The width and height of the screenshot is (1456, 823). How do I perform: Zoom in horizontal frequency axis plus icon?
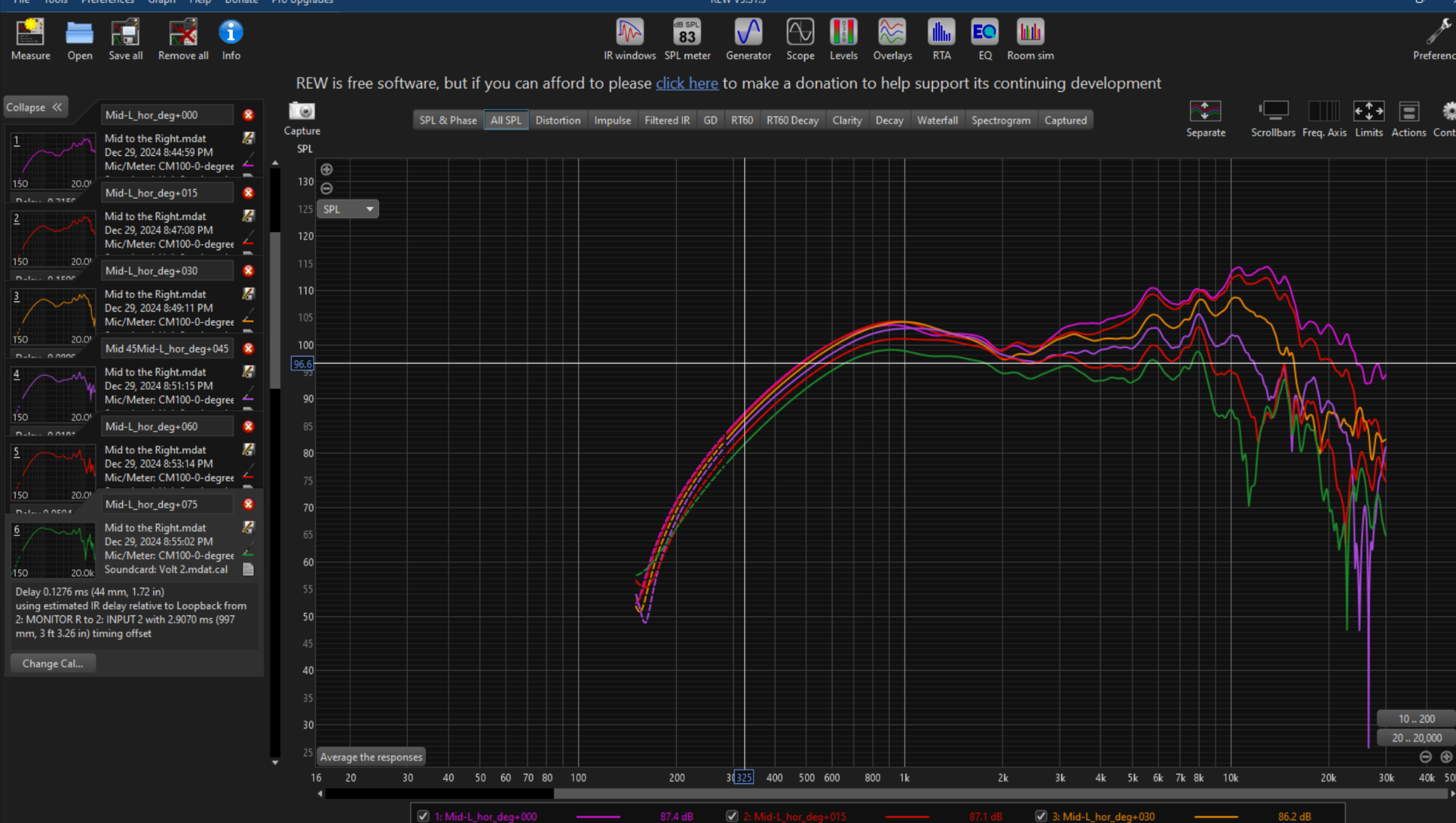[x=1446, y=757]
